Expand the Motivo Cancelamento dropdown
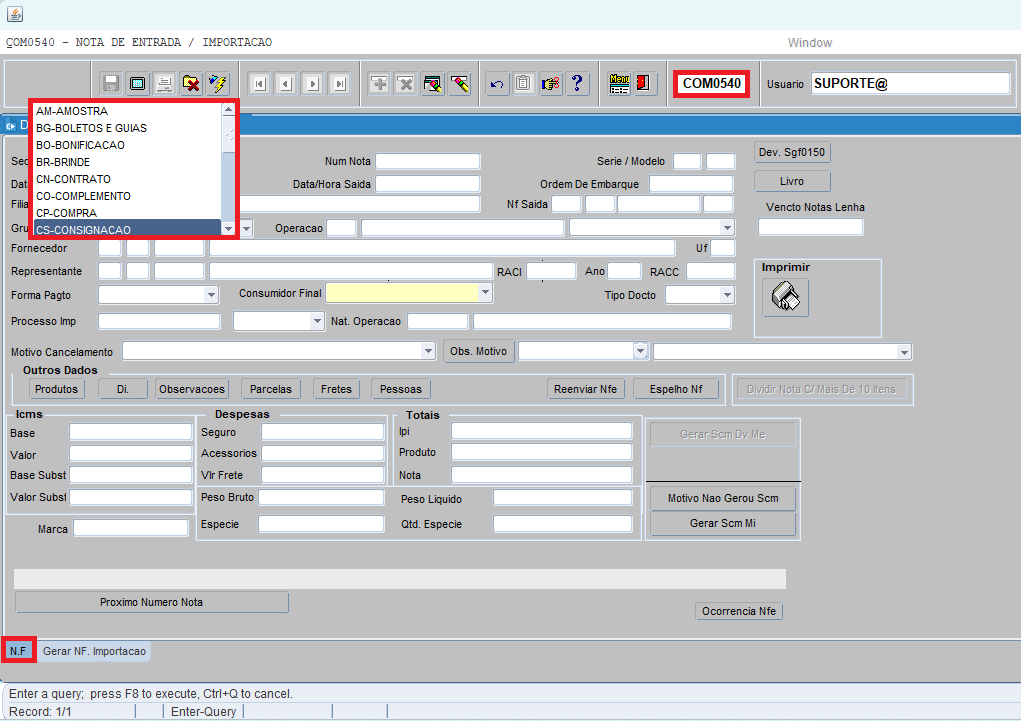The image size is (1021, 721). tap(428, 351)
